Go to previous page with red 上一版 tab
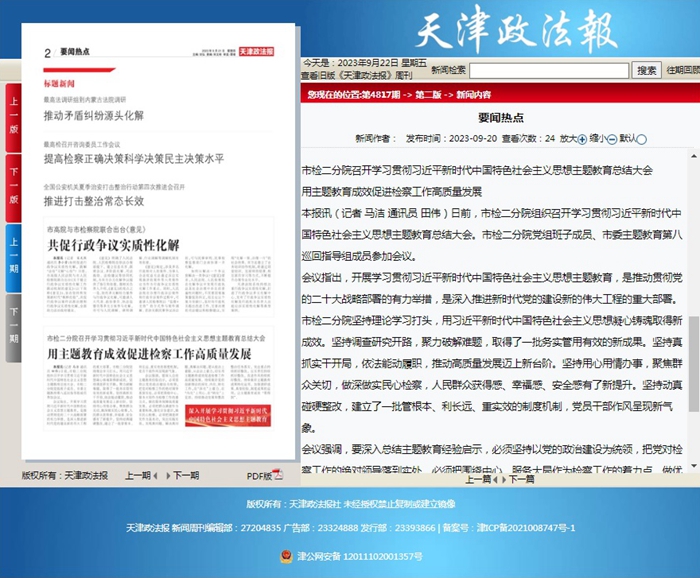This screenshot has width=700, height=578. [13, 117]
